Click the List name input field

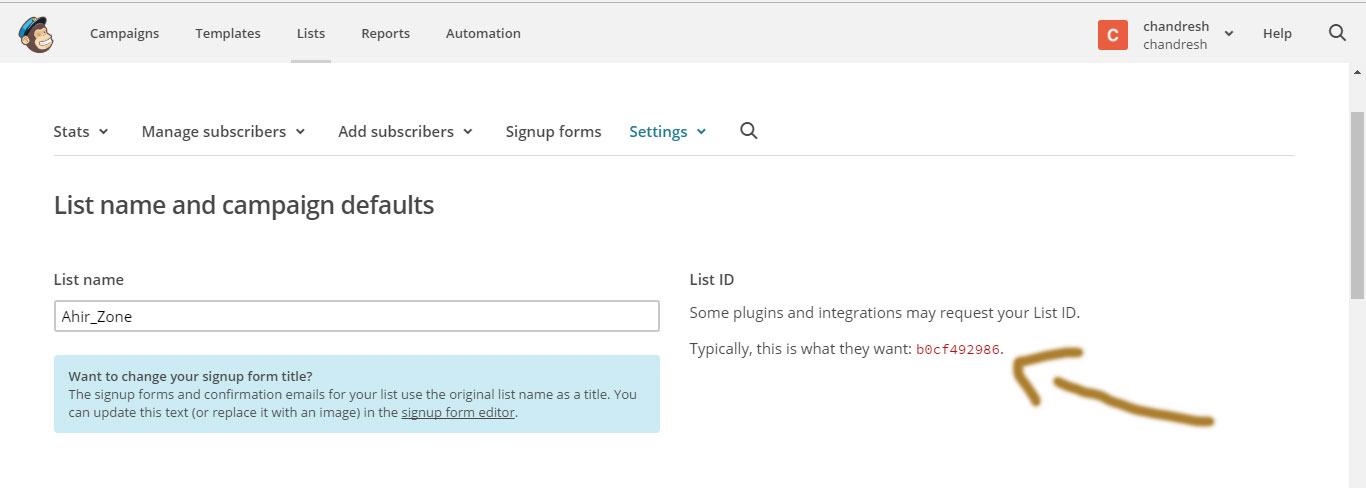point(357,316)
